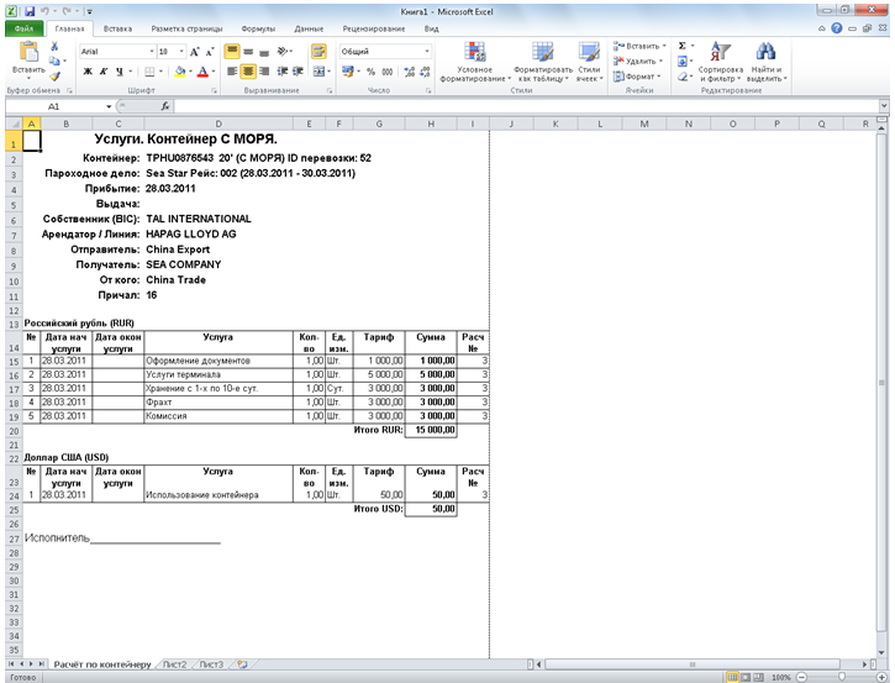Open Найти и выделить dropdown
Screen dimensions: 895x683
(x=766, y=63)
